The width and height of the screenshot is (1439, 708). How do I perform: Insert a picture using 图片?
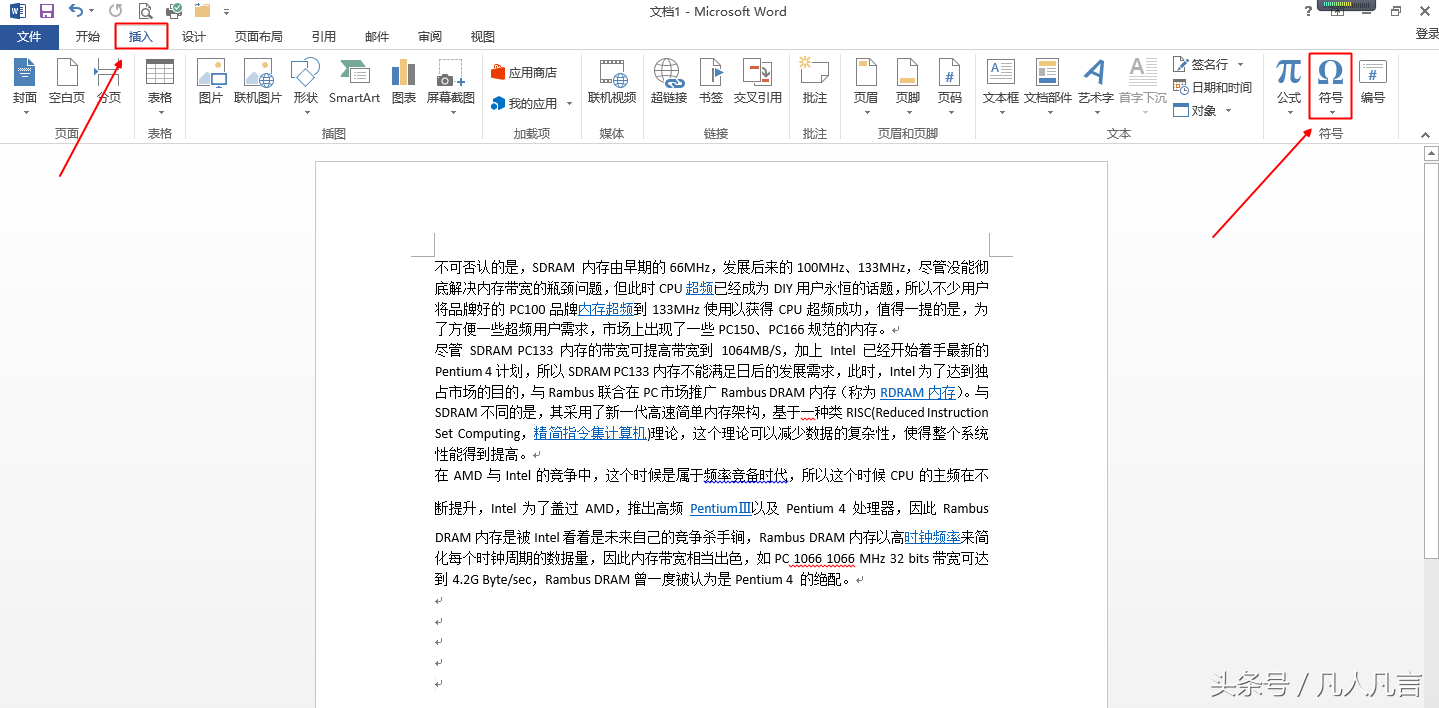point(210,81)
